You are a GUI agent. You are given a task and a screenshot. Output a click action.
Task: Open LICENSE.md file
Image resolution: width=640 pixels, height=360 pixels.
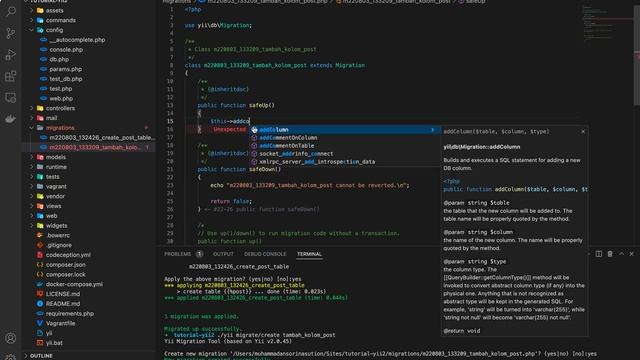[x=62, y=294]
